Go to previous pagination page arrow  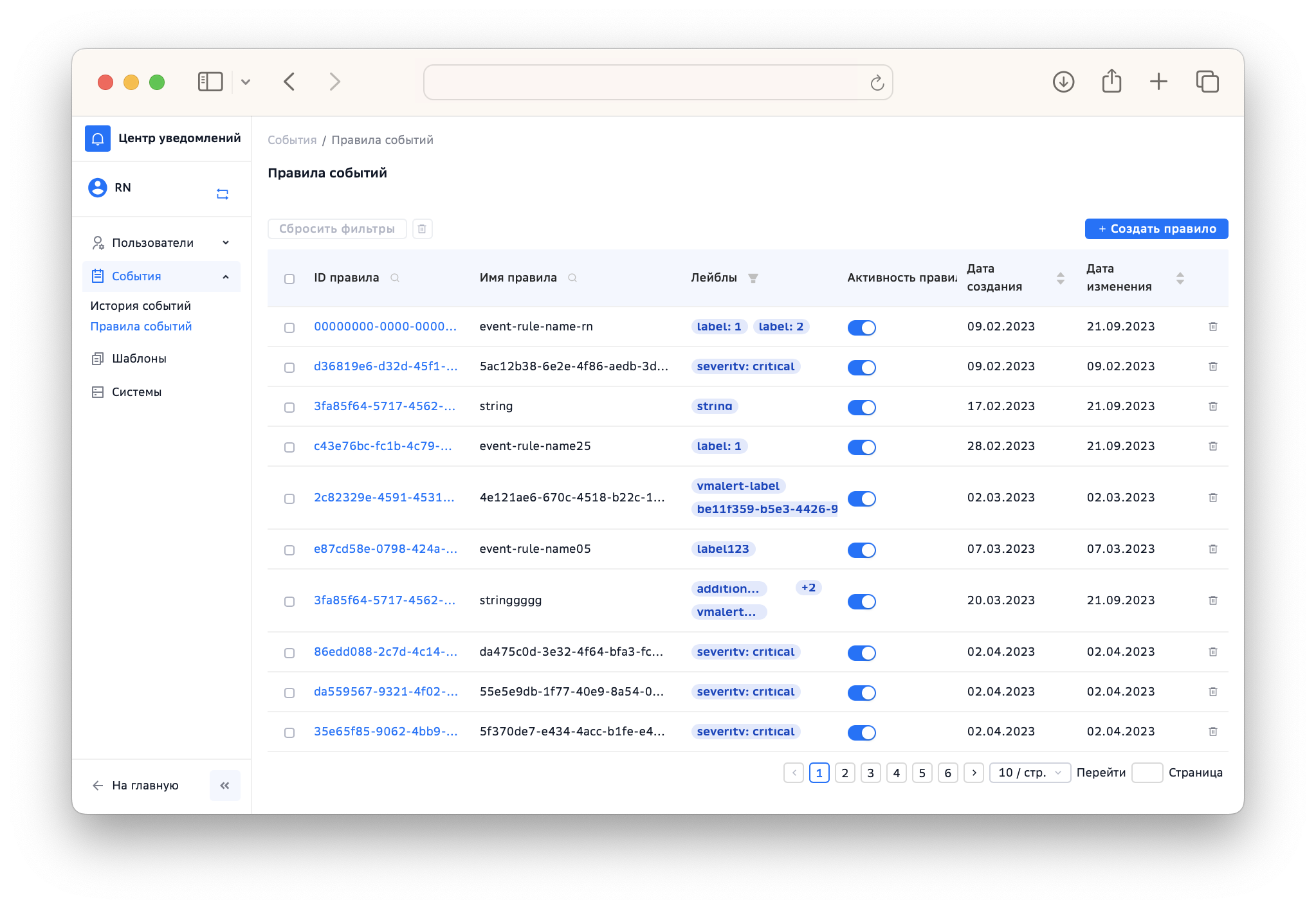click(x=794, y=773)
